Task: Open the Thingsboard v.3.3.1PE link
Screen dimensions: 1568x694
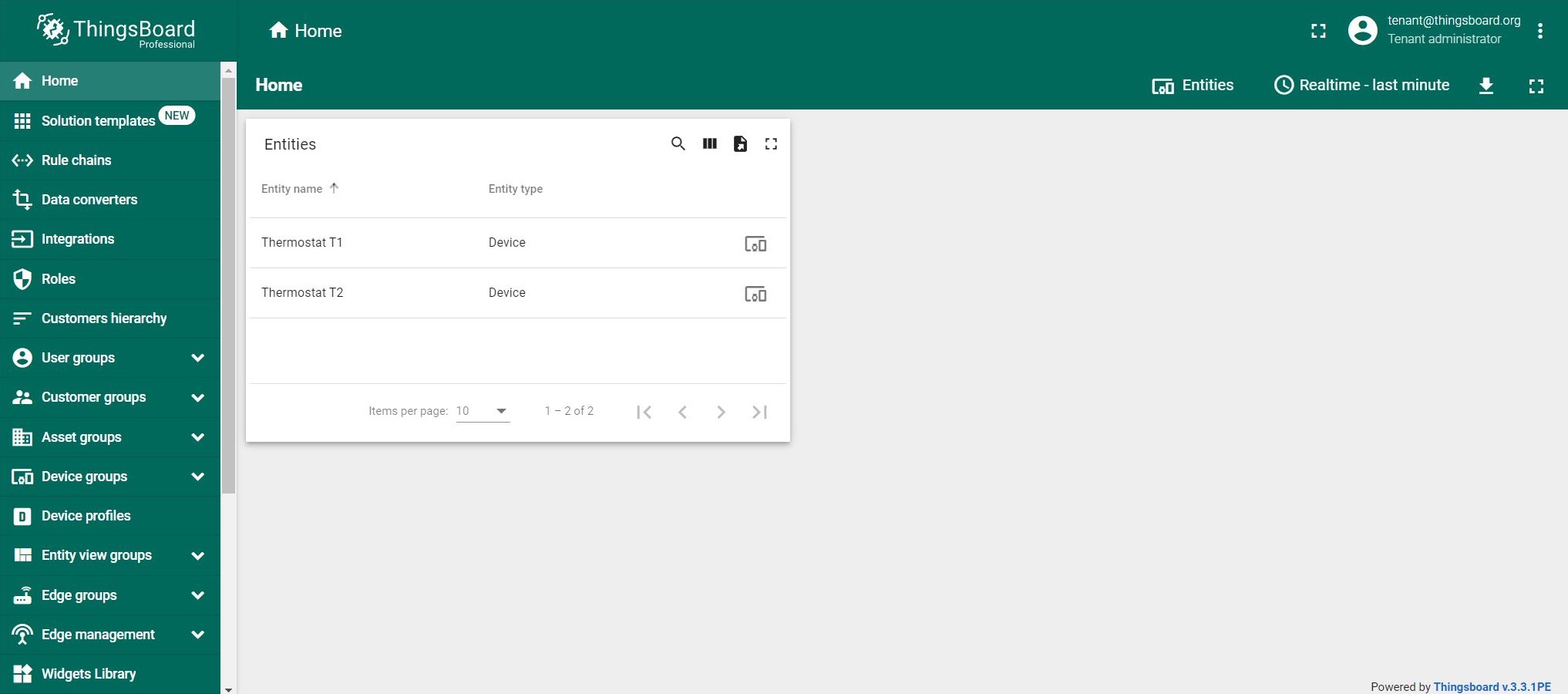Action: (1492, 686)
